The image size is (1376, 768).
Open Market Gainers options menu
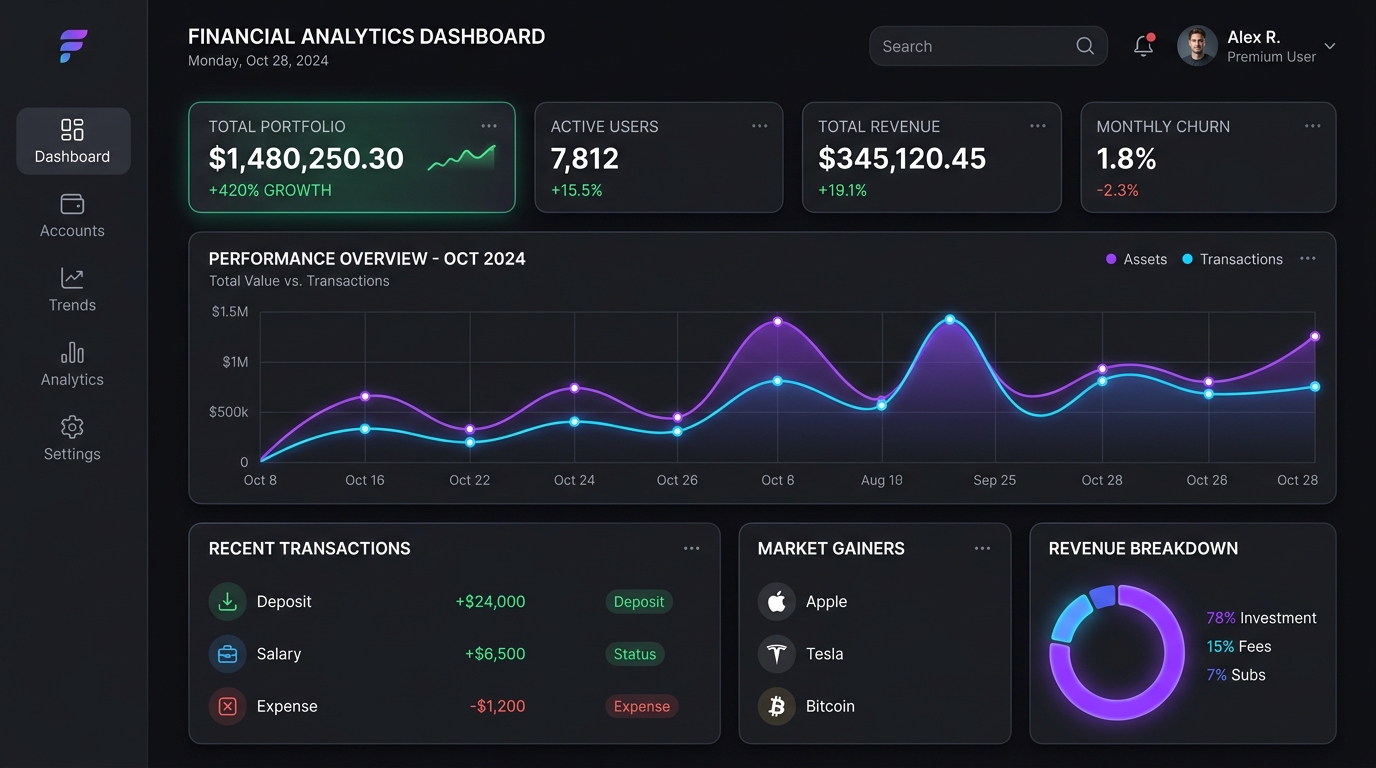tap(983, 549)
